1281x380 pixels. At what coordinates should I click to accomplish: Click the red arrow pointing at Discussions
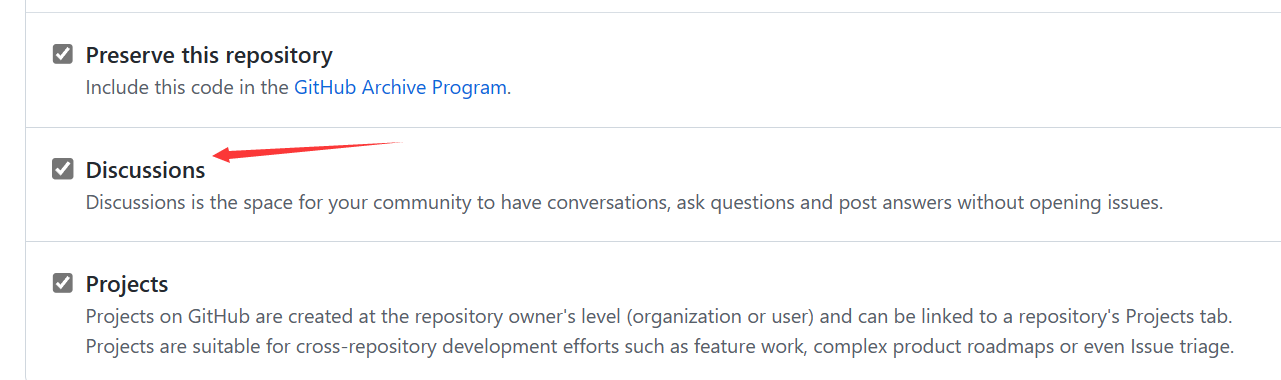308,150
